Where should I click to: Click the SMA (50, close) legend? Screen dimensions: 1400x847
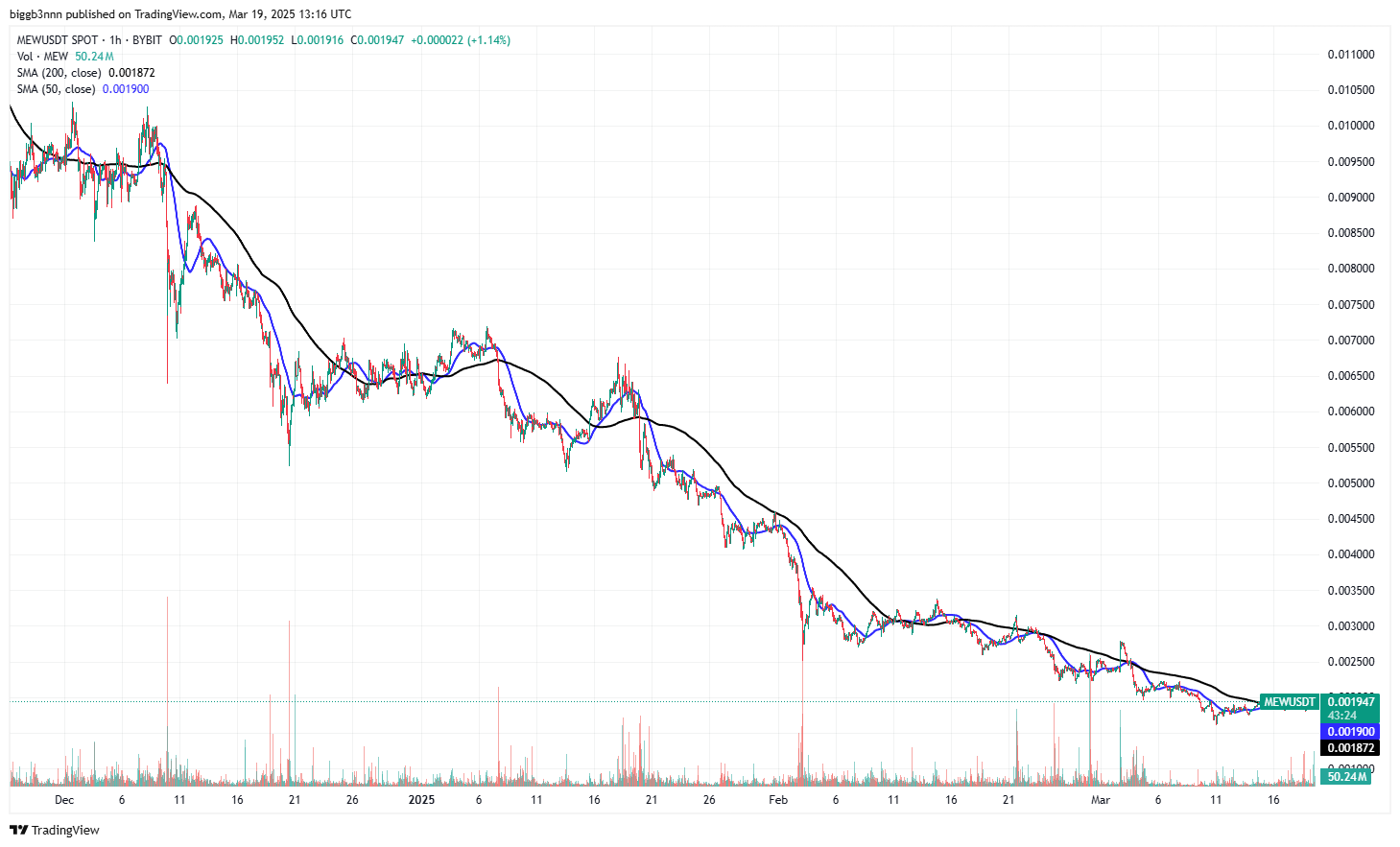click(57, 89)
